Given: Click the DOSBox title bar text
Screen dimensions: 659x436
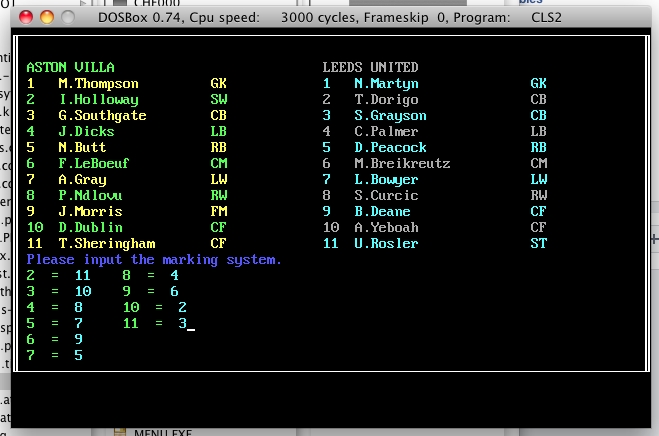Looking at the screenshot, I should (x=330, y=18).
